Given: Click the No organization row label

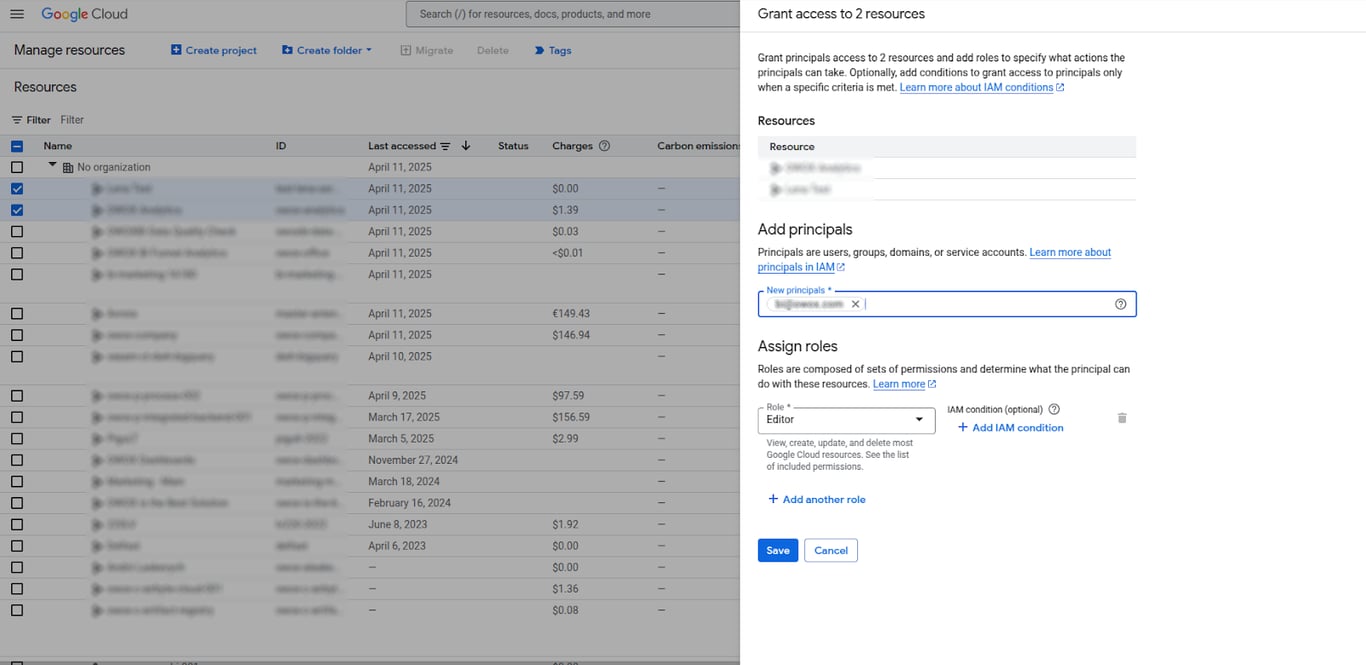Looking at the screenshot, I should click(114, 168).
